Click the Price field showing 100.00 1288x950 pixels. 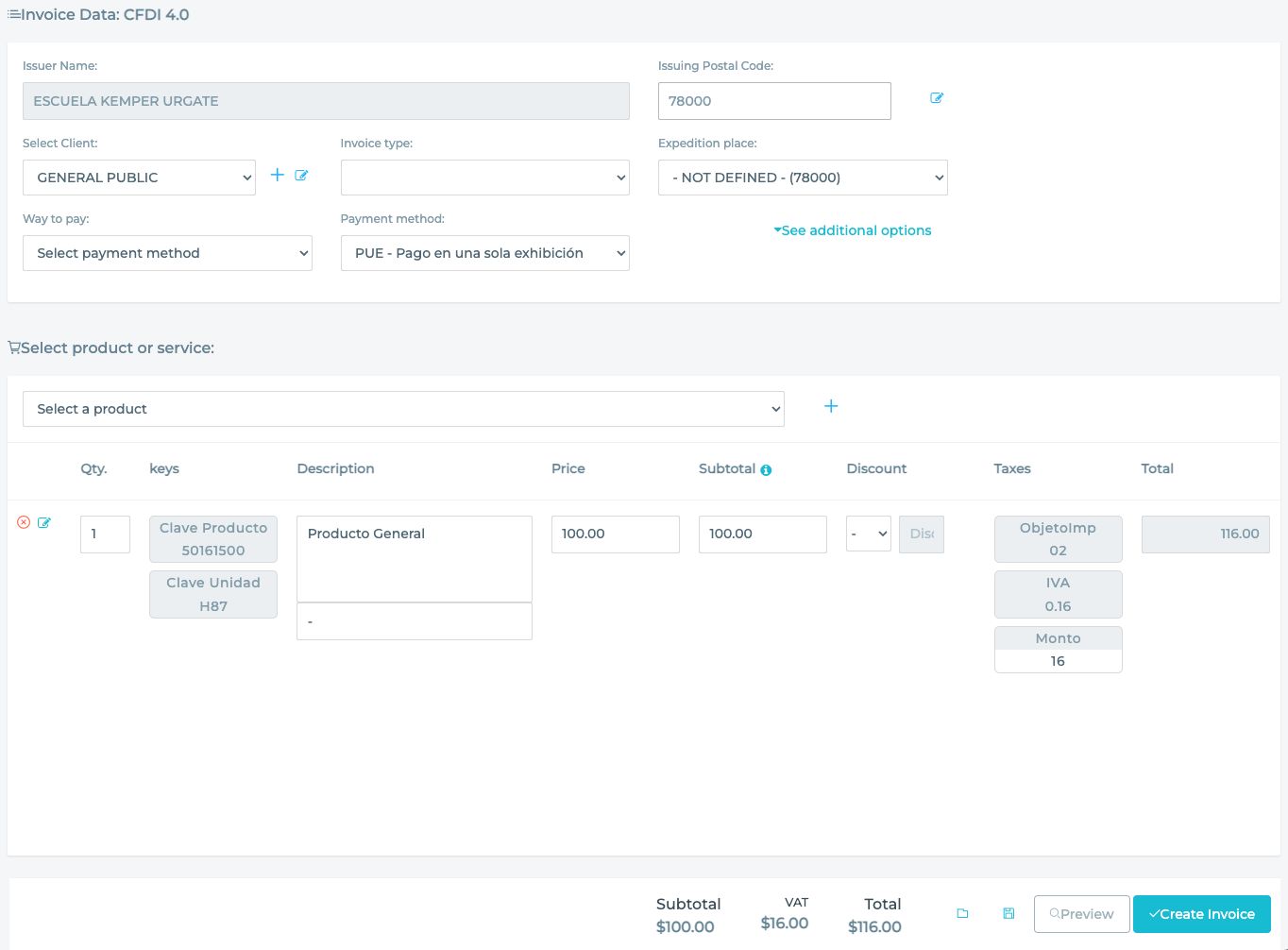tap(616, 534)
